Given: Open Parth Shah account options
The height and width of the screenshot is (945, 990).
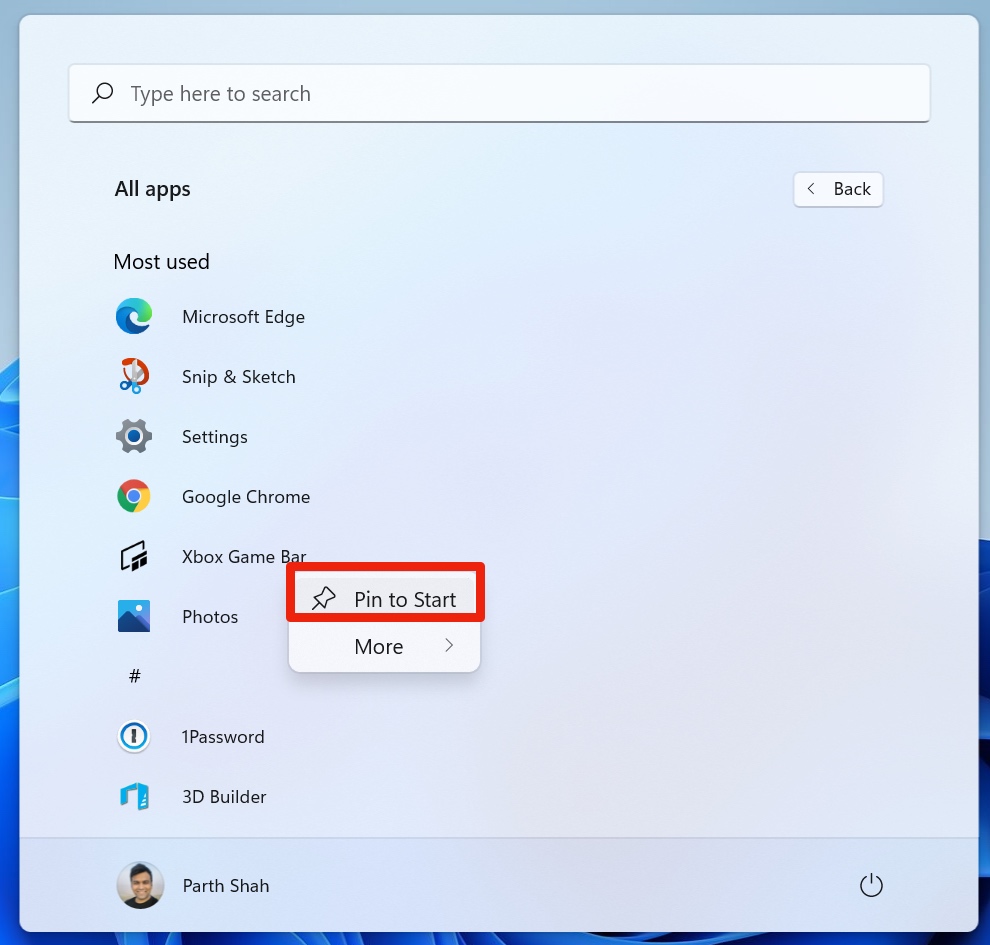Looking at the screenshot, I should (x=225, y=885).
